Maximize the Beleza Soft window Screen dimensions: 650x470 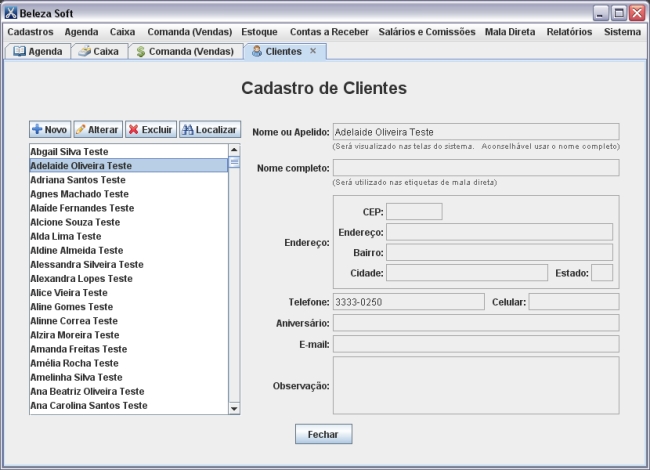point(618,13)
